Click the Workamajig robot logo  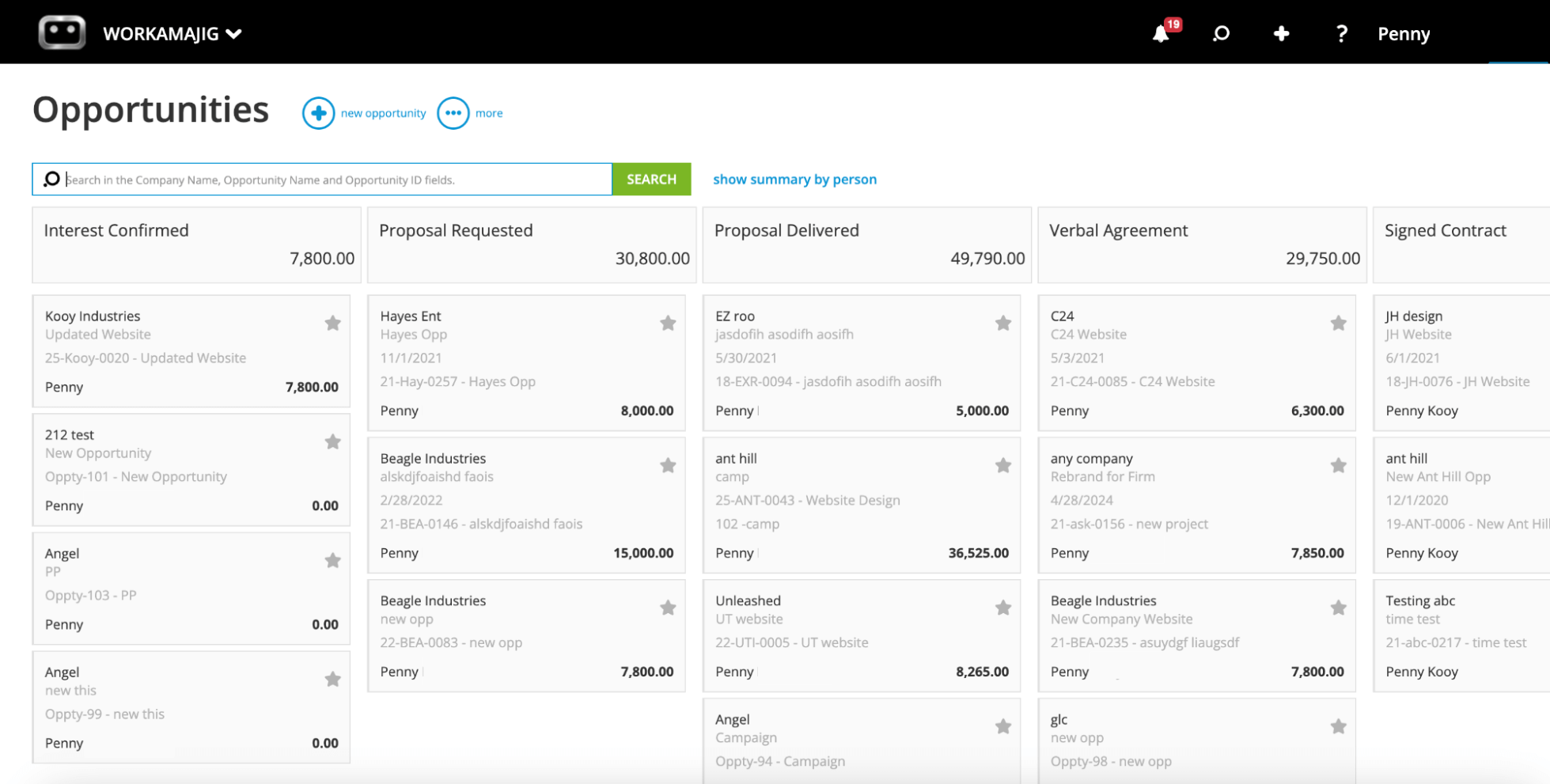coord(62,33)
